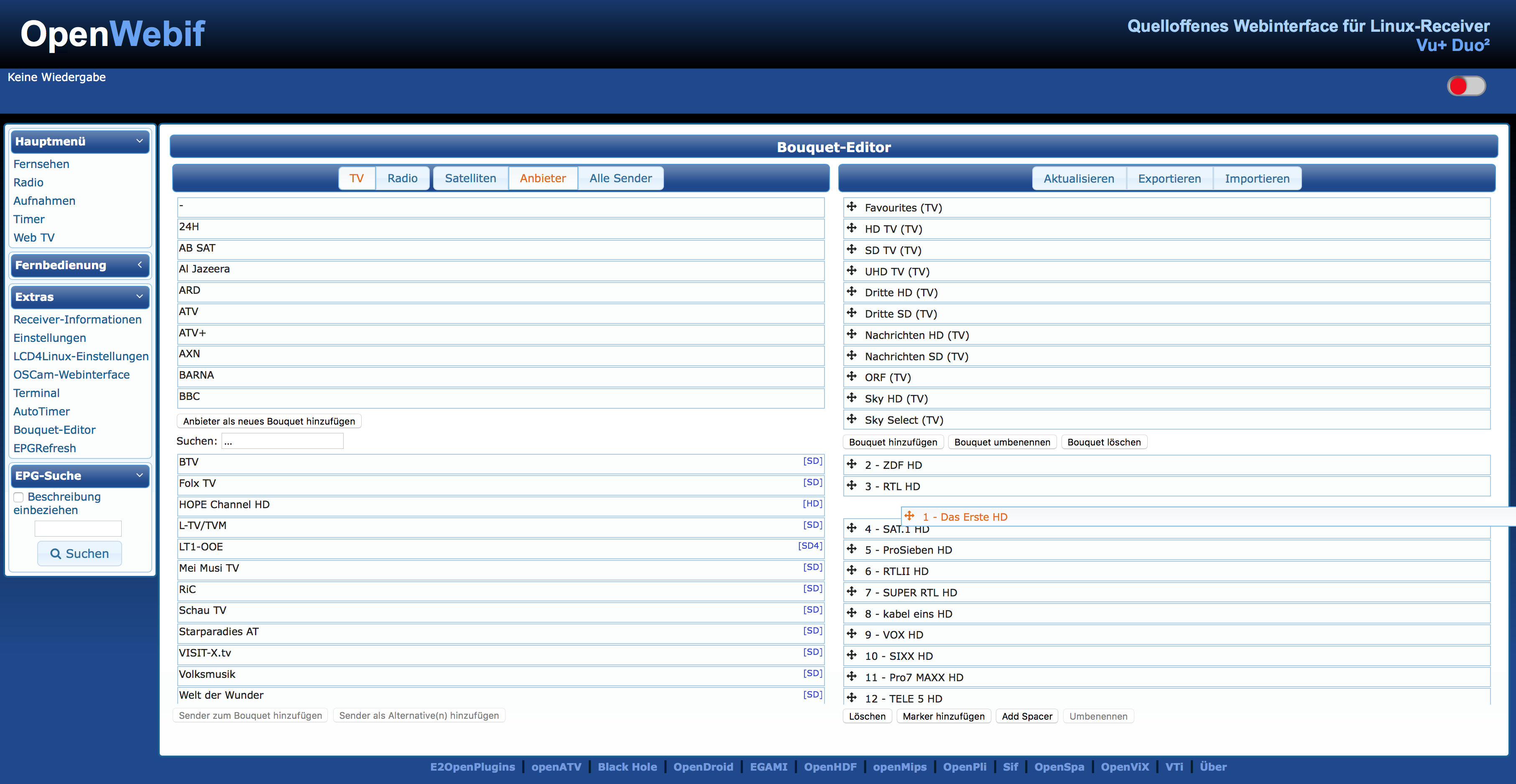Image resolution: width=1516 pixels, height=784 pixels.
Task: Enable Beschreibung einbeziehen checkbox
Action: 19,498
